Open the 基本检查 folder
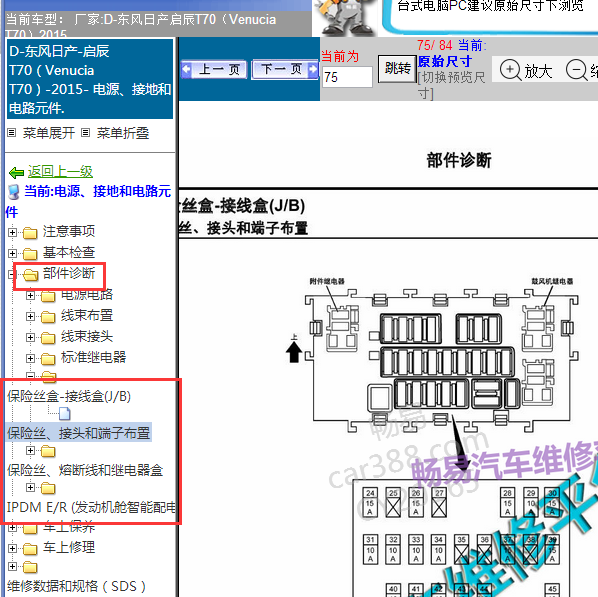Screen dimensions: 598x597 click(x=69, y=252)
